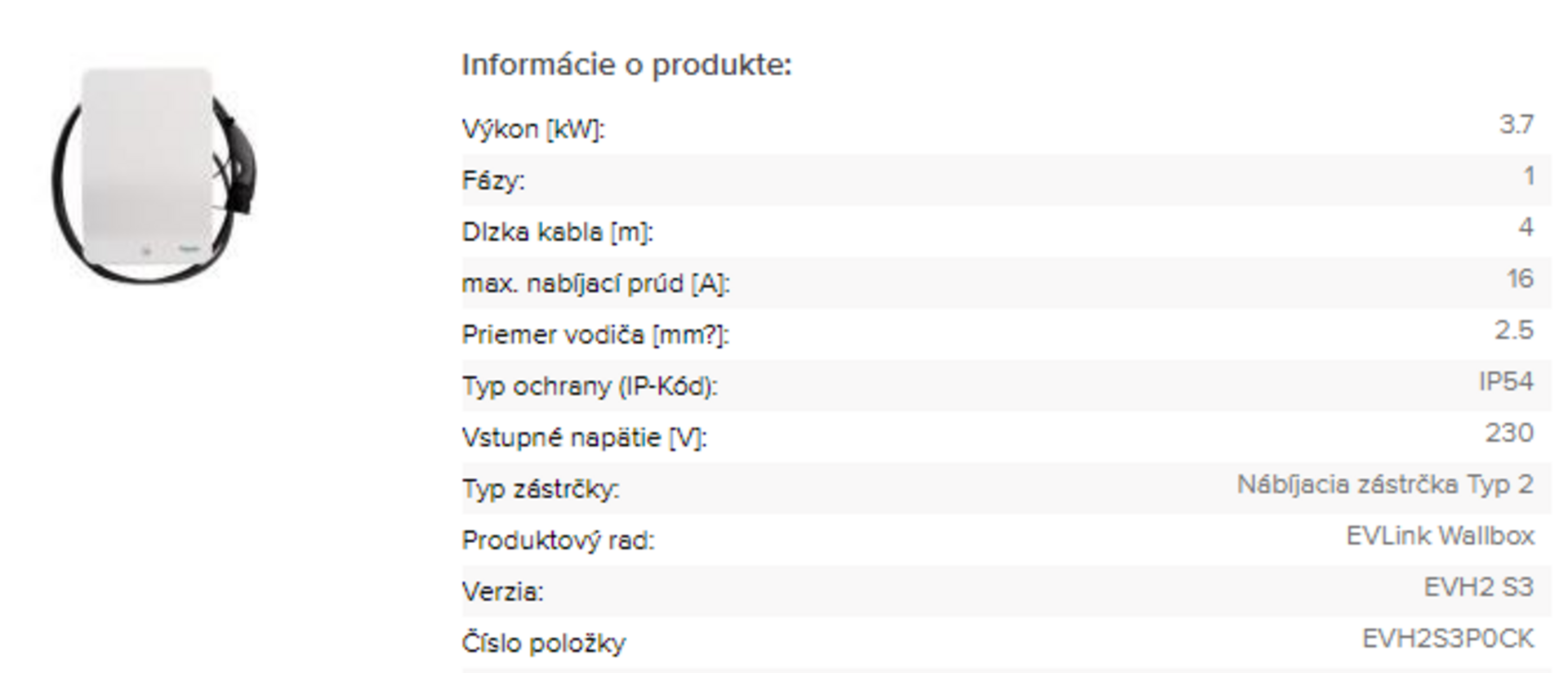This screenshot has width=1568, height=673.
Task: Select the conductor diameter value 2.5
Action: [1514, 330]
